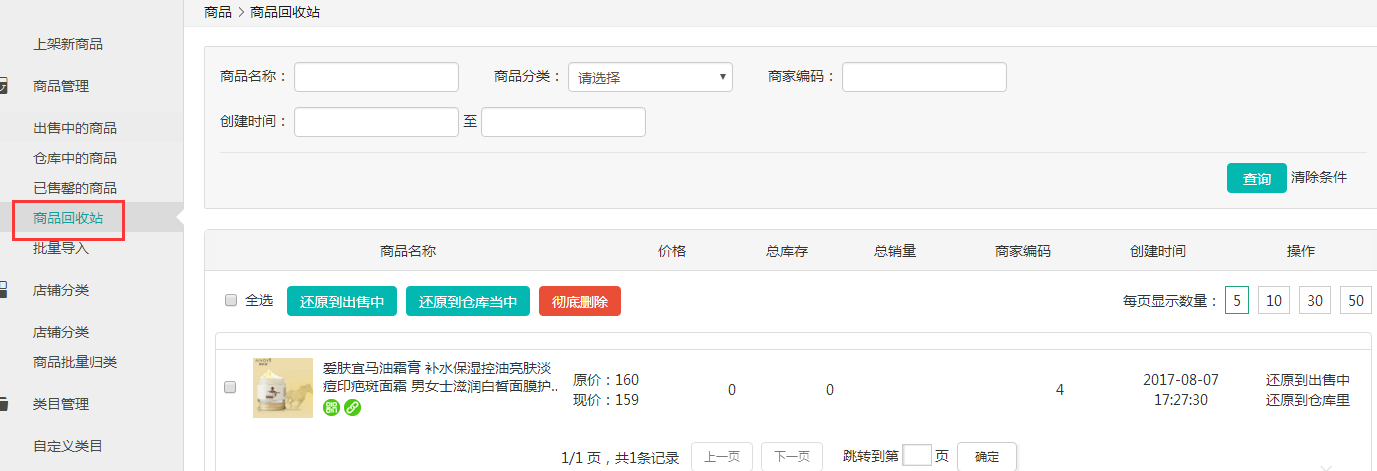This screenshot has height=471, width=1377.
Task: Tick the 全选 select-all checkbox
Action: pos(231,300)
